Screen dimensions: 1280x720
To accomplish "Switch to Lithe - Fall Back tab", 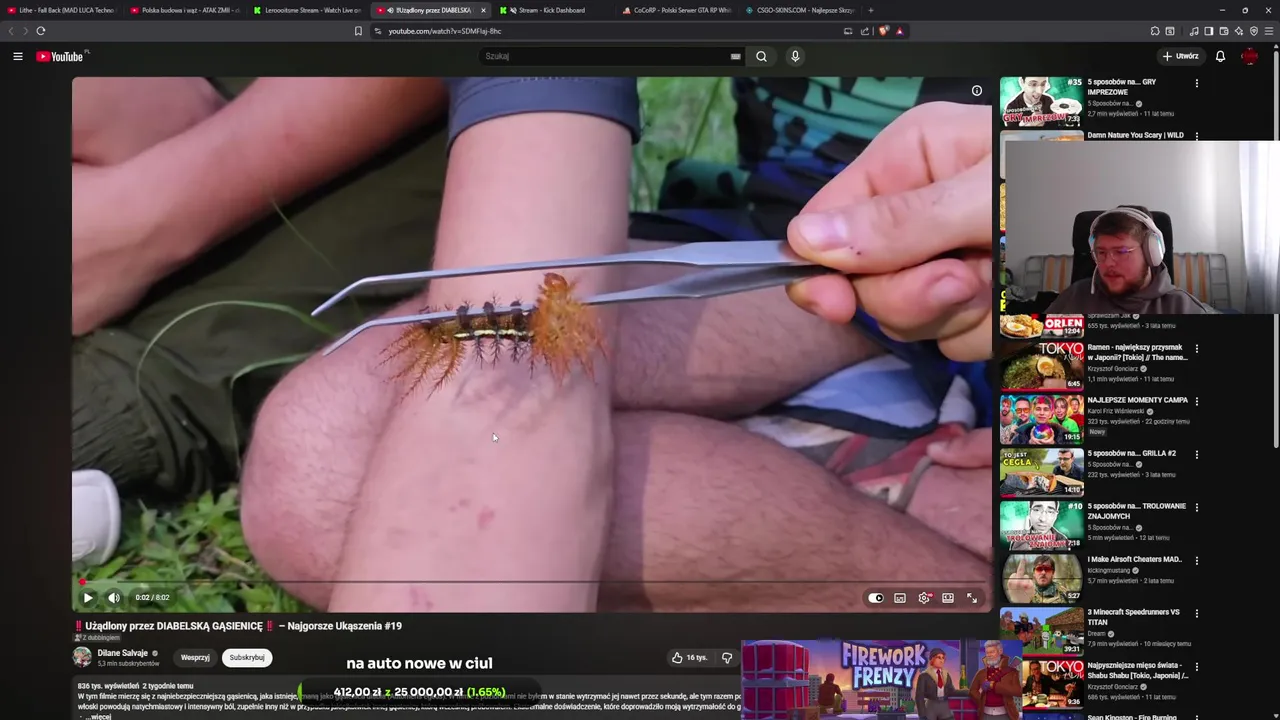I will [x=63, y=10].
